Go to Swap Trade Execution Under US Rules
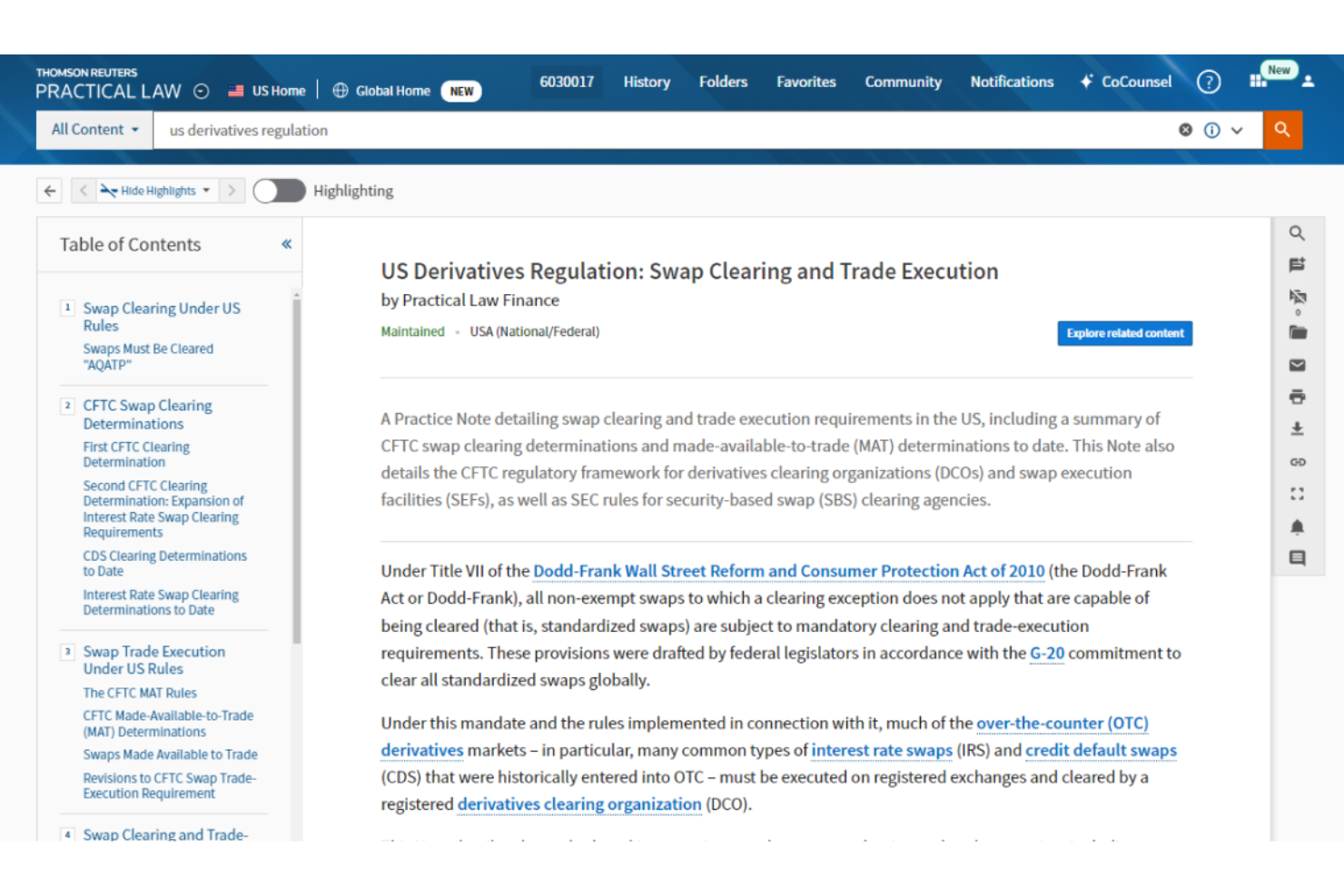1344x896 pixels. (153, 660)
